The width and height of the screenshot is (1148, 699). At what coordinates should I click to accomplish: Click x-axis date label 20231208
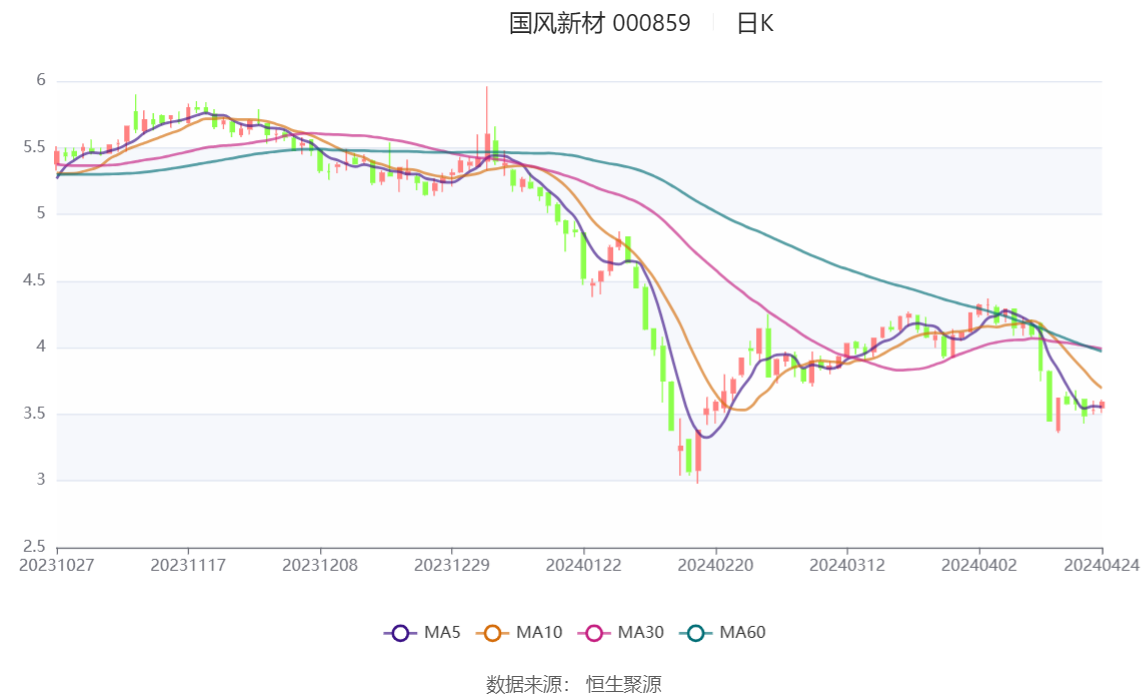click(x=320, y=565)
